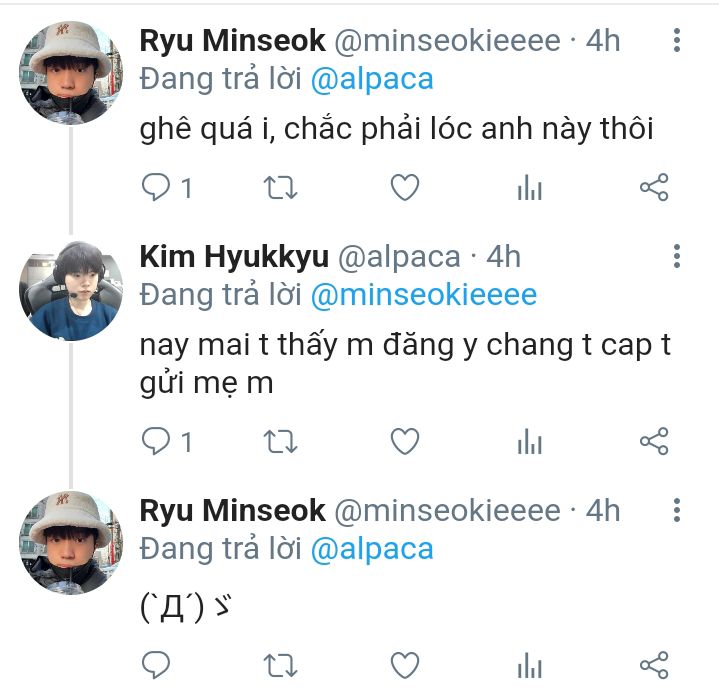This screenshot has width=719, height=696.
Task: Like the emoticon tweet by Ryu Minseok
Action: tap(404, 664)
